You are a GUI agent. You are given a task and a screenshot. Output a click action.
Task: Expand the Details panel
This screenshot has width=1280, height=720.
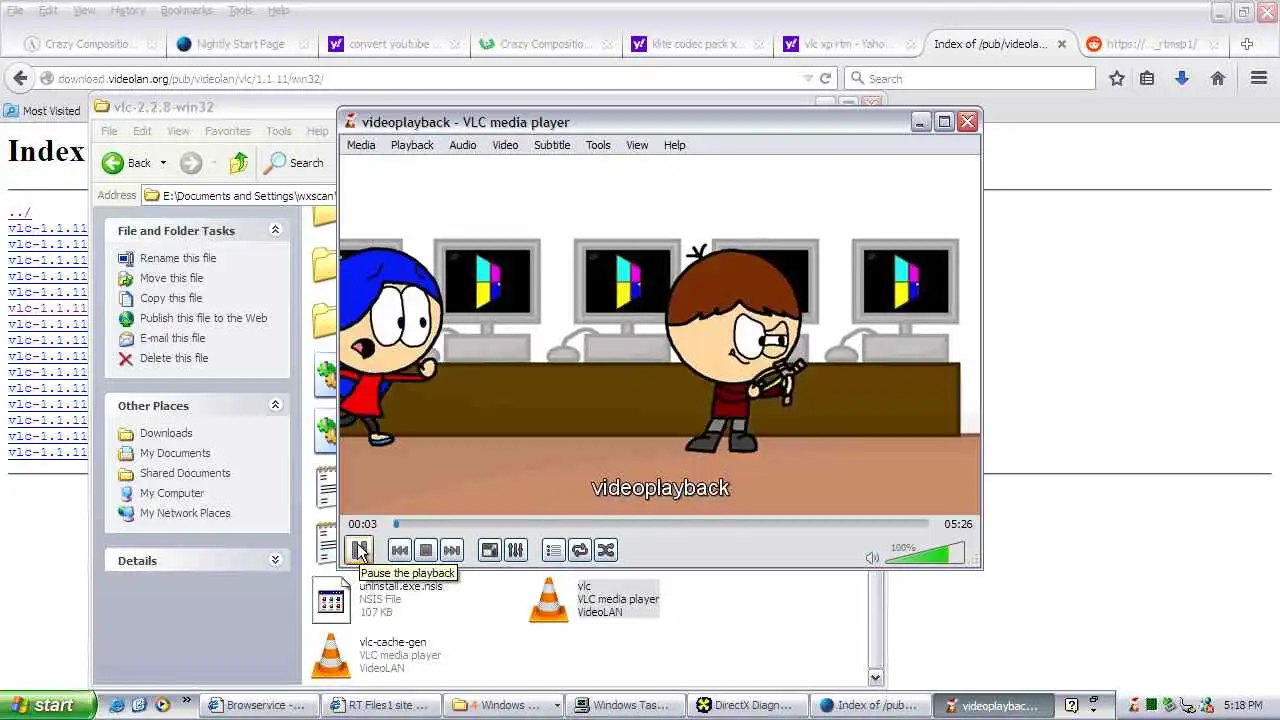[275, 560]
